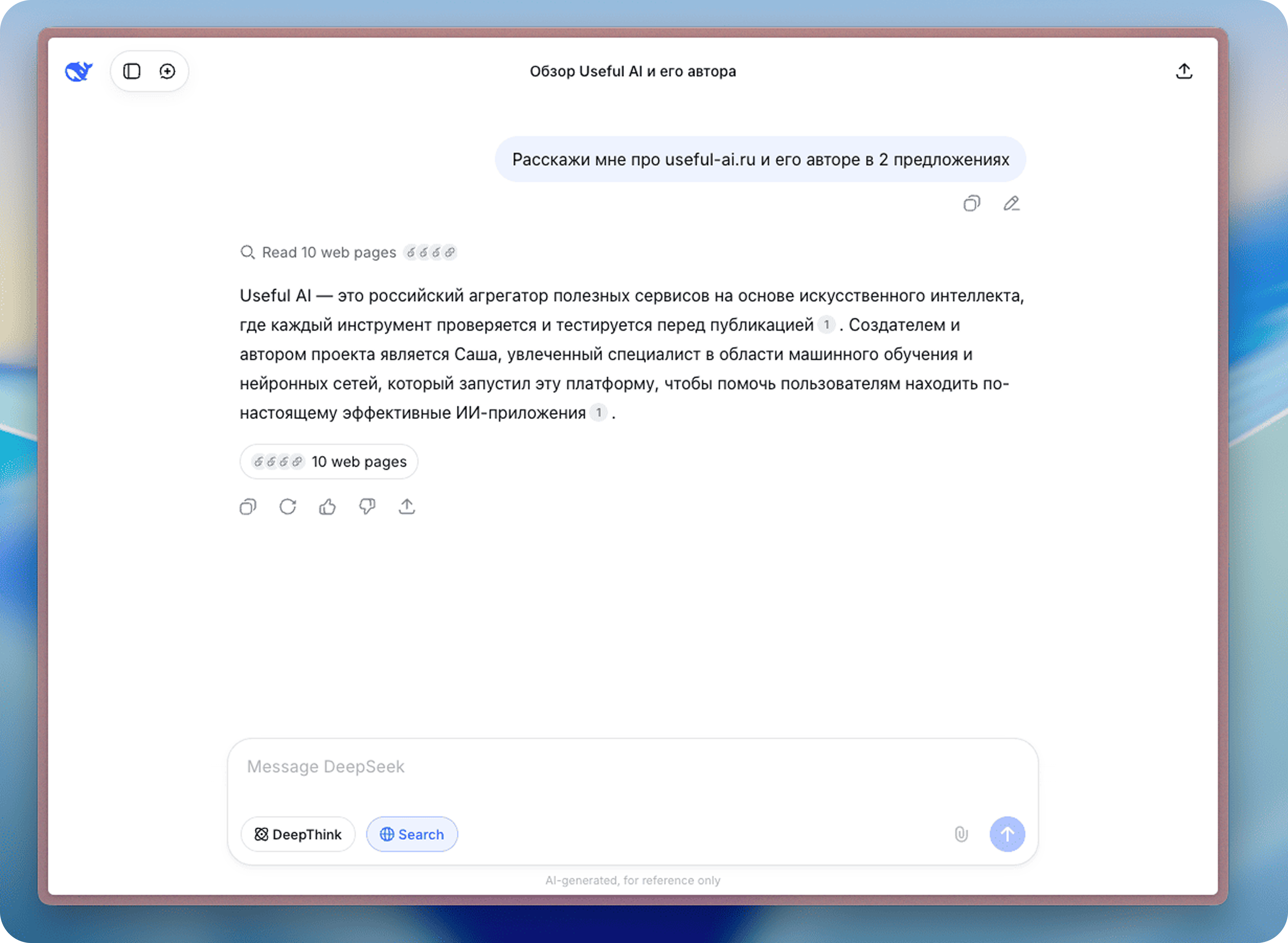
Task: Toggle the Search mode
Action: pyautogui.click(x=411, y=834)
